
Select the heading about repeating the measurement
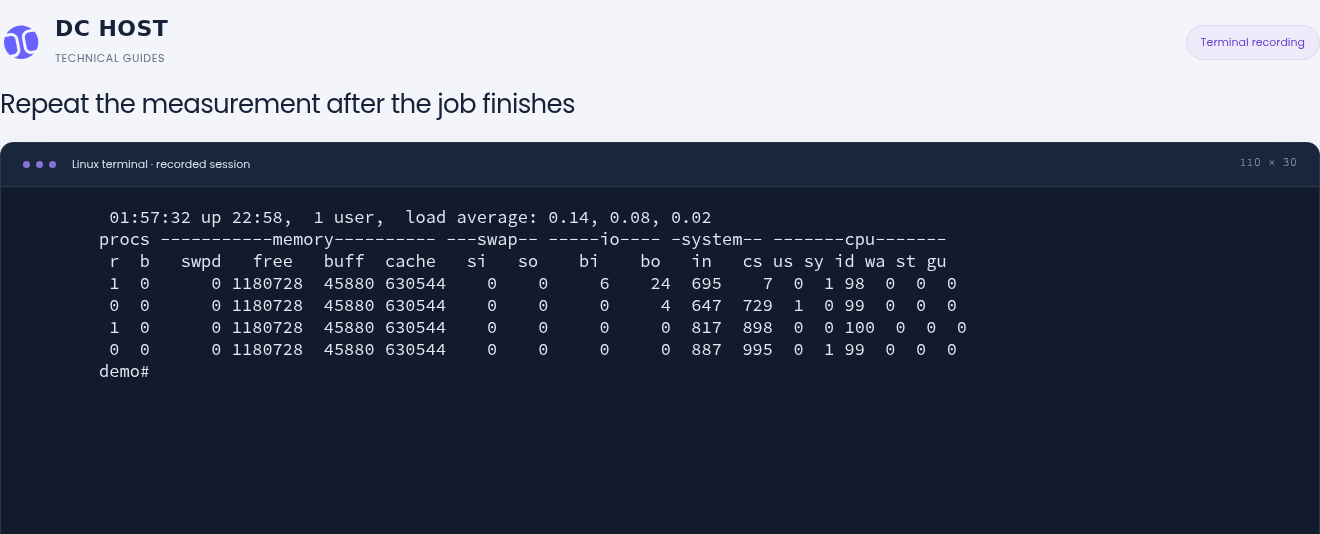(288, 104)
